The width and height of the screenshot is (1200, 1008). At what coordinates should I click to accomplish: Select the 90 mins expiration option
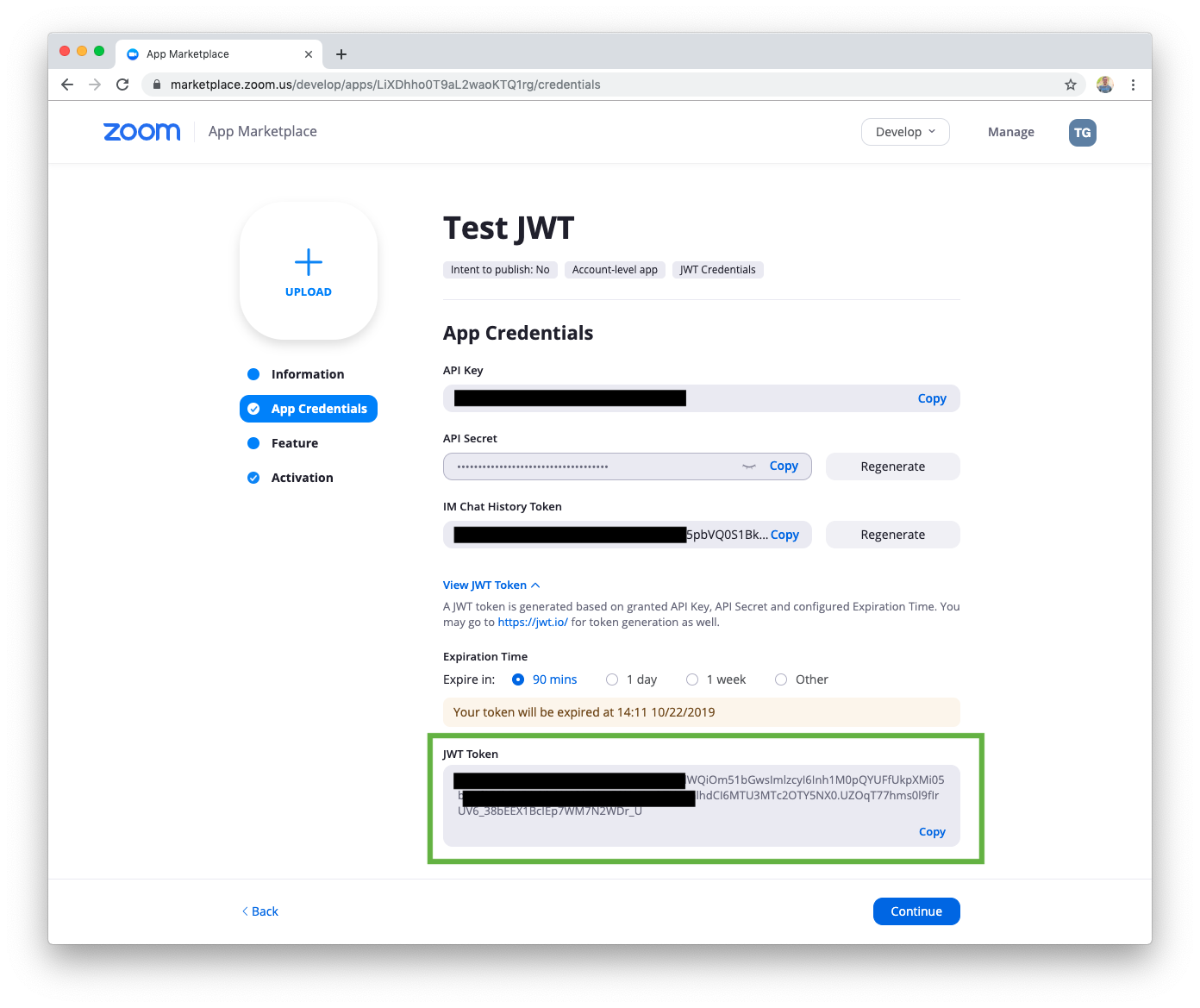[518, 679]
